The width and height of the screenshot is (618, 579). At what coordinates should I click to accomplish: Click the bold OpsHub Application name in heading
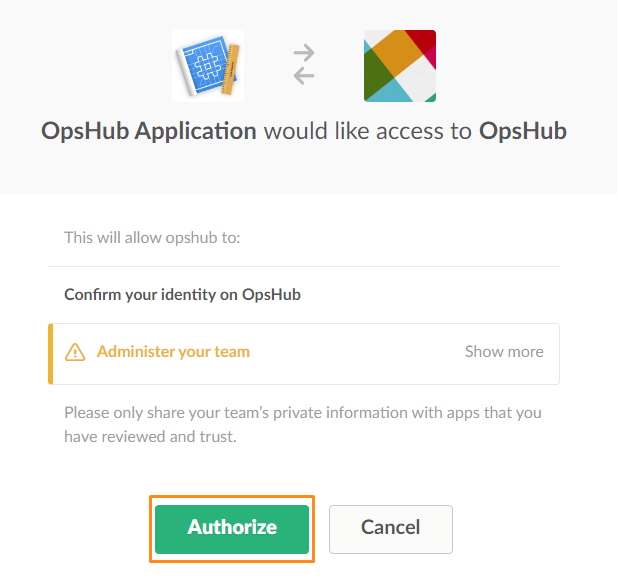click(x=149, y=132)
